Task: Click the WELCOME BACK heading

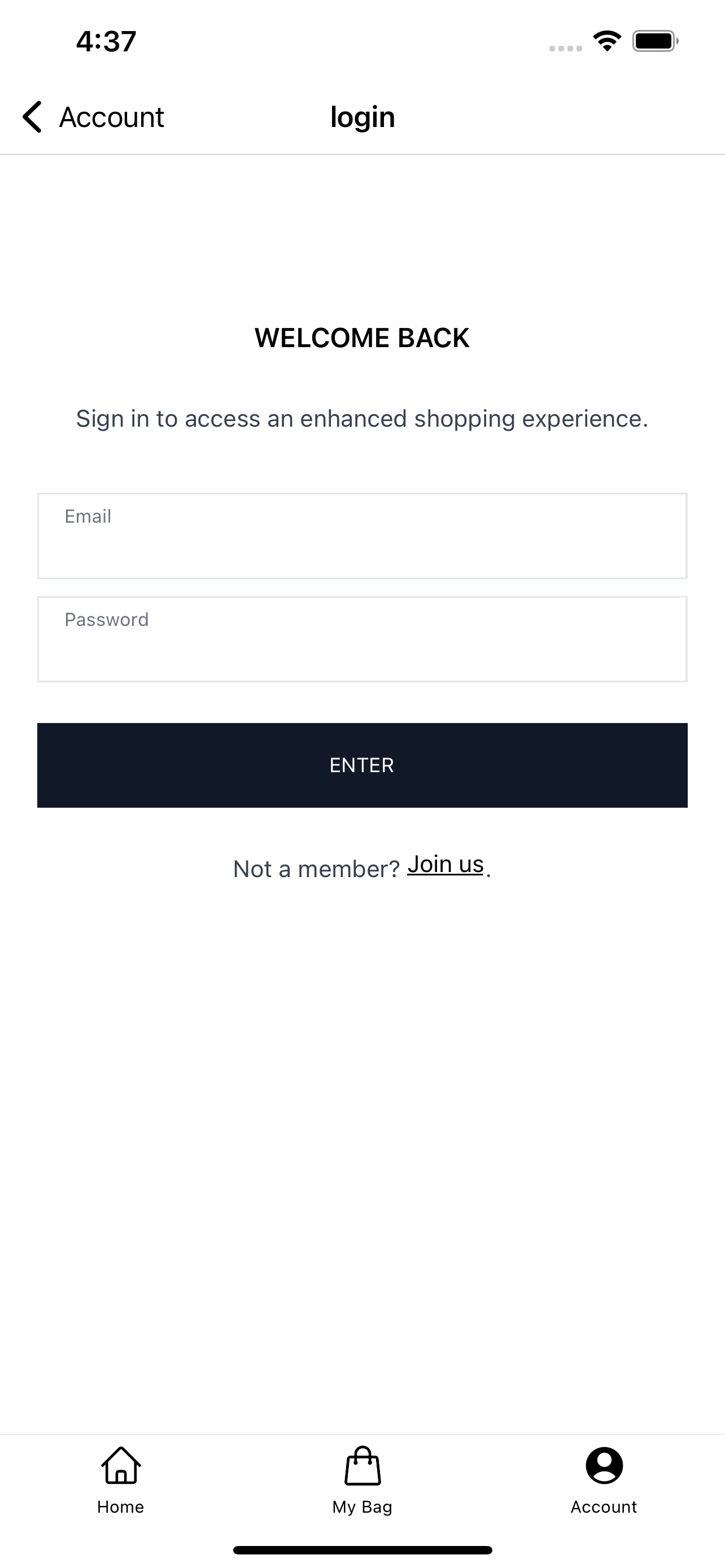Action: tap(362, 338)
